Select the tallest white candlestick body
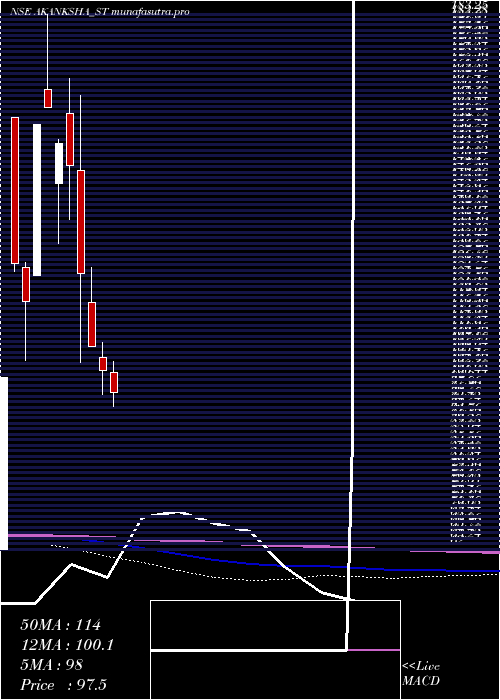This screenshot has width=500, height=700. tap(37, 200)
